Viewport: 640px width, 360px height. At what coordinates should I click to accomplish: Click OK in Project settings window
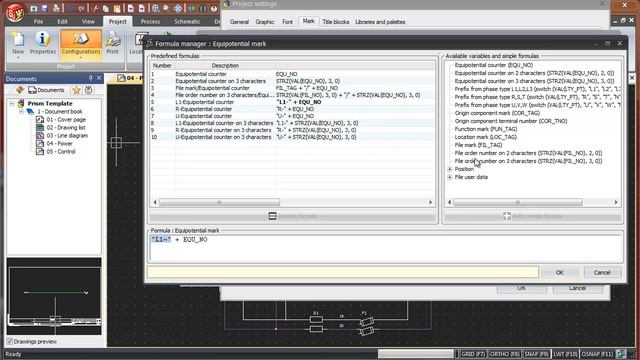pos(522,288)
